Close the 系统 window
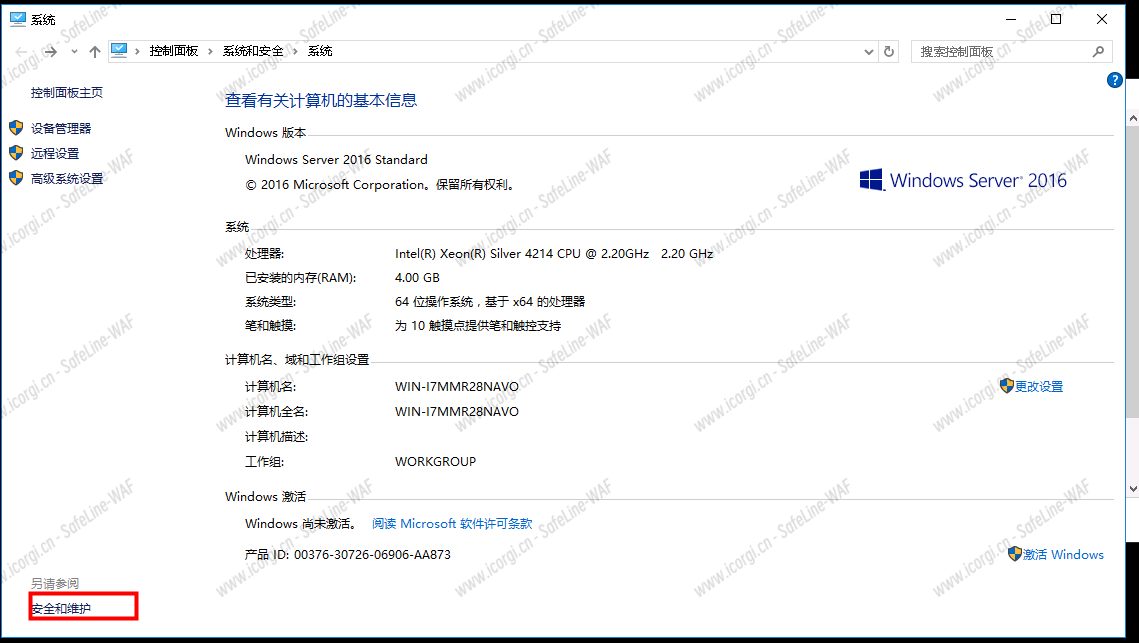Viewport: 1139px width, 643px height. (1101, 20)
